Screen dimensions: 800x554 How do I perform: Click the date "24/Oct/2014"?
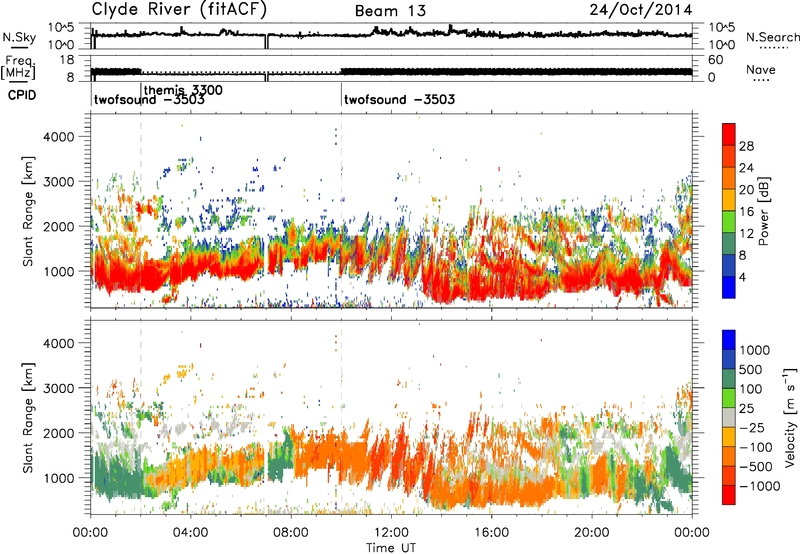click(641, 10)
